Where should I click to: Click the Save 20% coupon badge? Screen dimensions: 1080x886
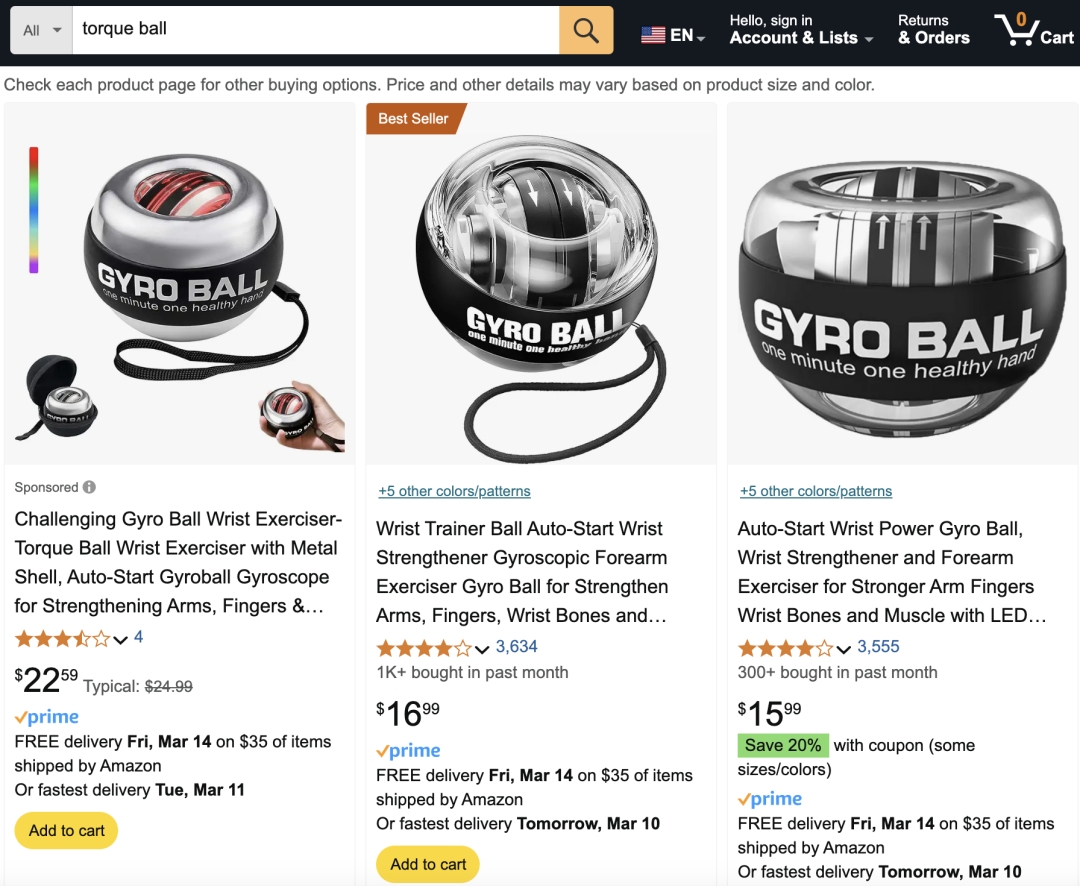pos(782,745)
